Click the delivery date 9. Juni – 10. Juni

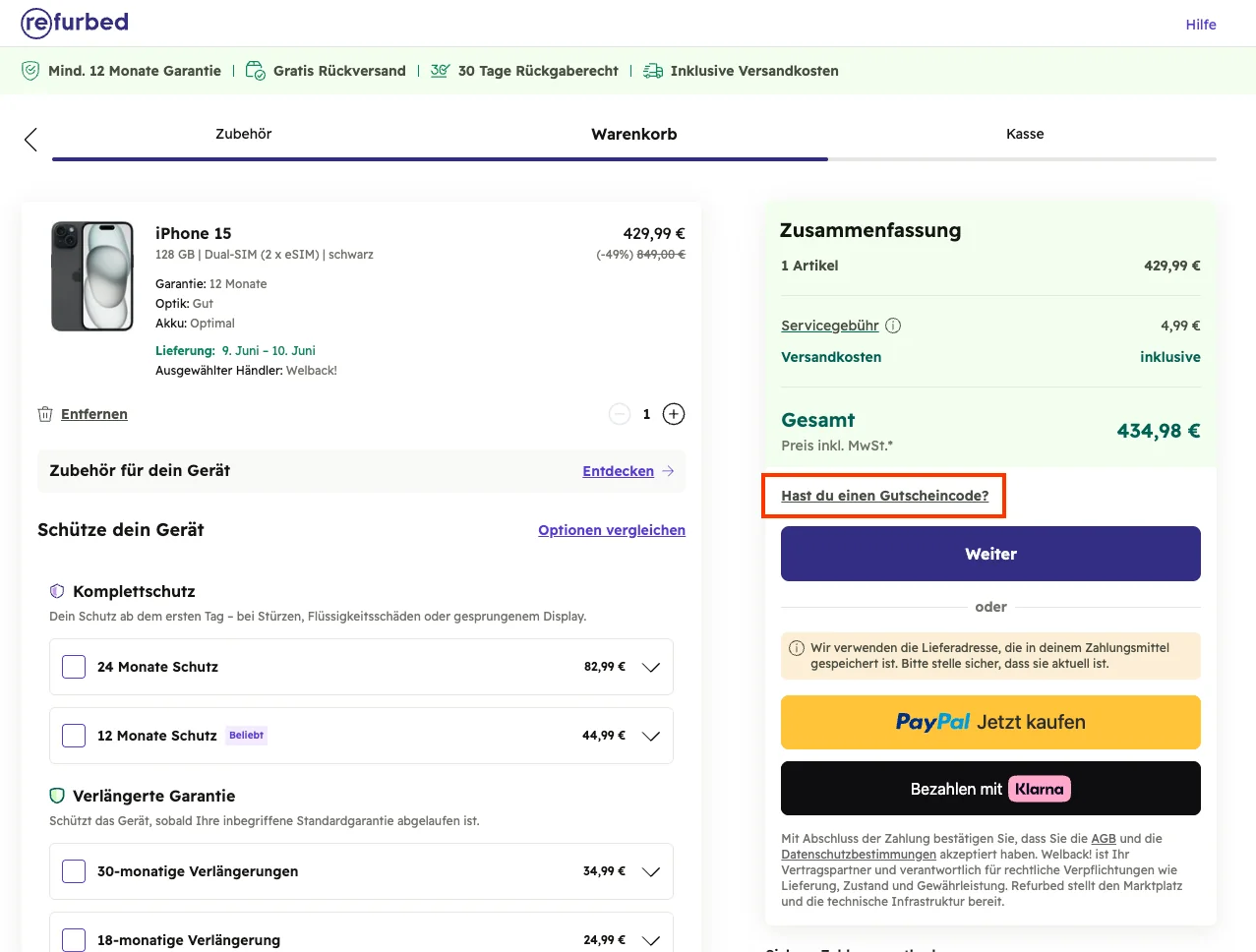(269, 350)
